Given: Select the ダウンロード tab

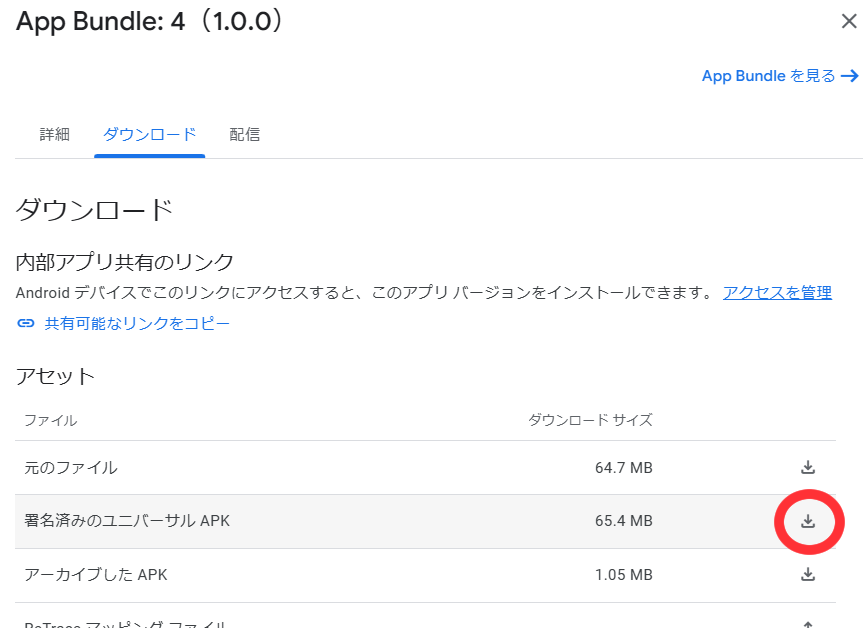Looking at the screenshot, I should click(149, 134).
